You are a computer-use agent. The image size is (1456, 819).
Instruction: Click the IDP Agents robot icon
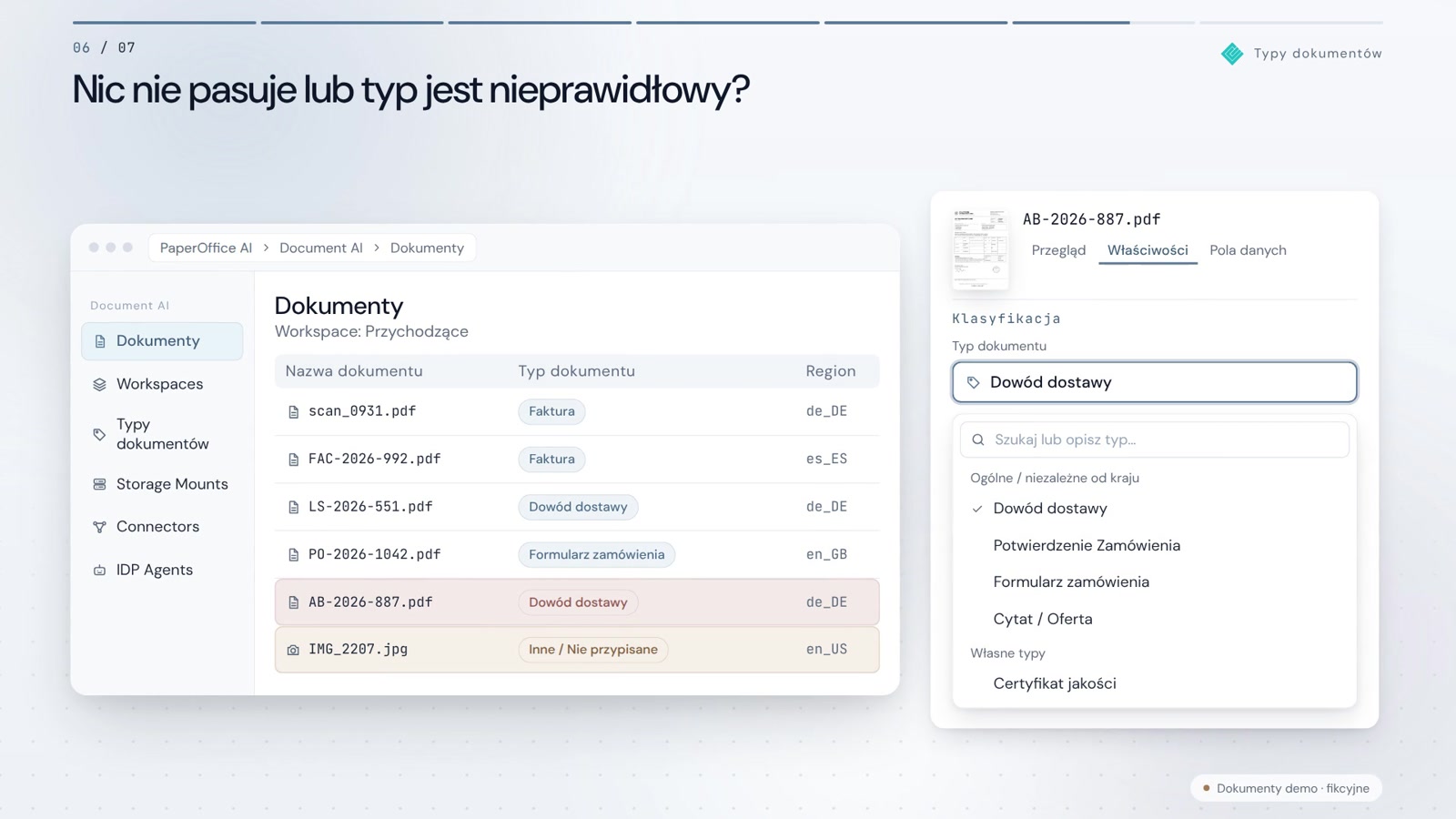coord(99,571)
